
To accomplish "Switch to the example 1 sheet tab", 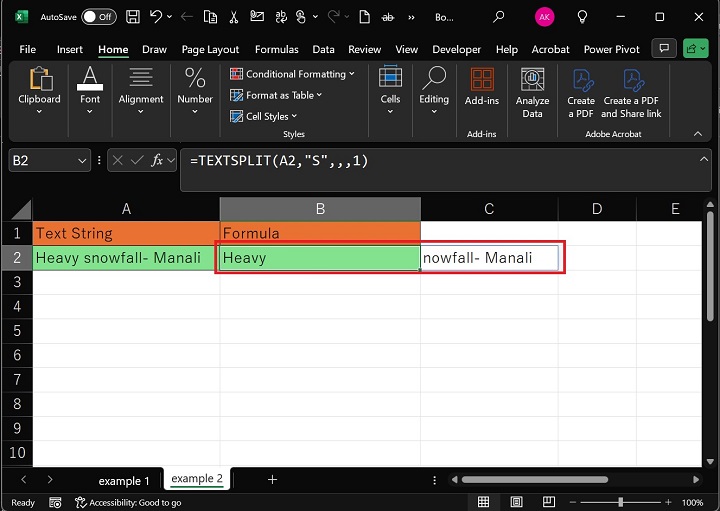I will click(124, 480).
